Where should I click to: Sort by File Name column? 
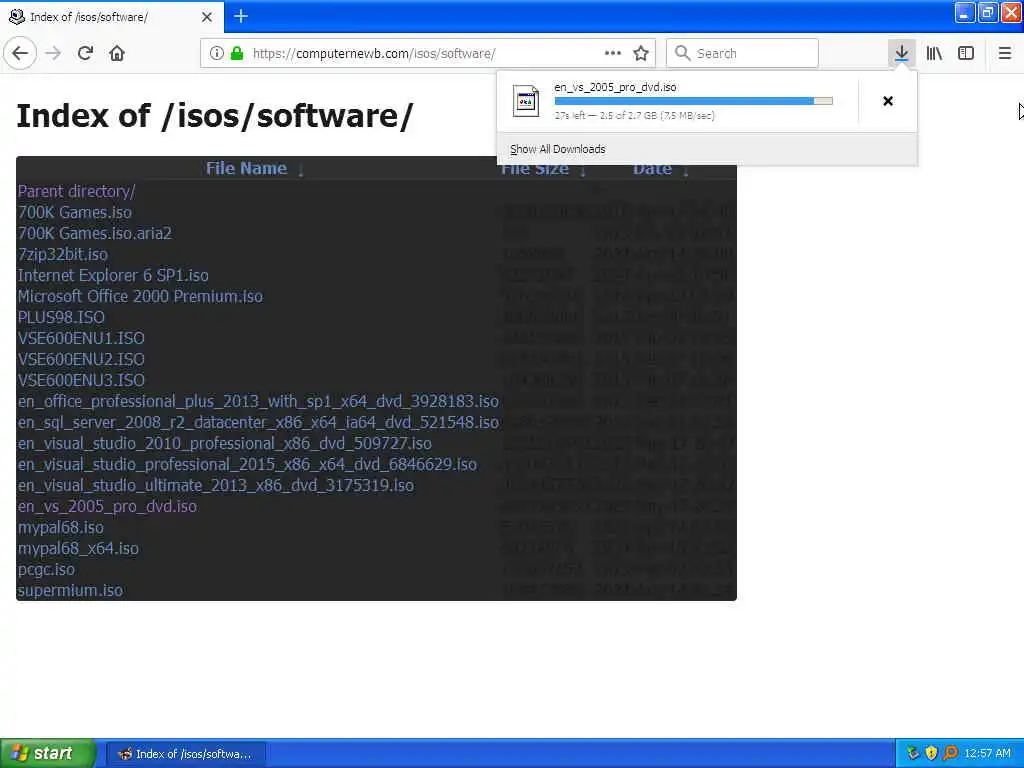point(246,168)
